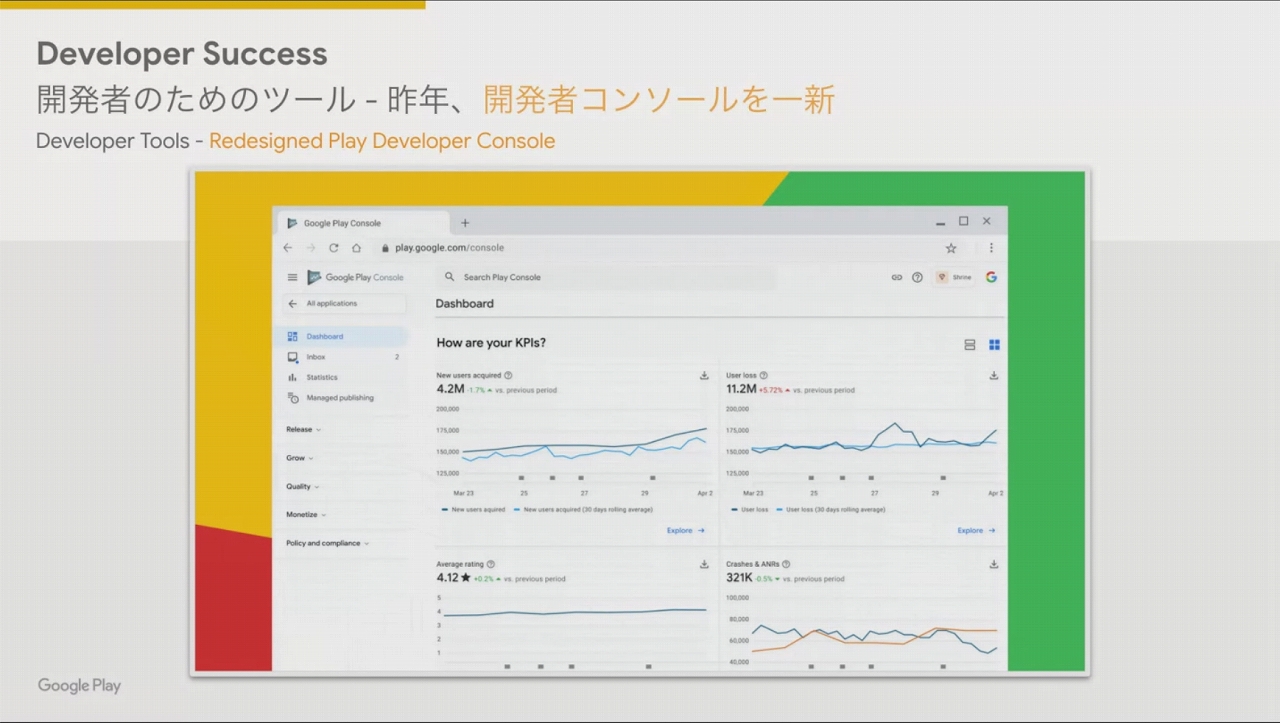1280x723 pixels.
Task: Expand the Monetize section
Action: [306, 515]
